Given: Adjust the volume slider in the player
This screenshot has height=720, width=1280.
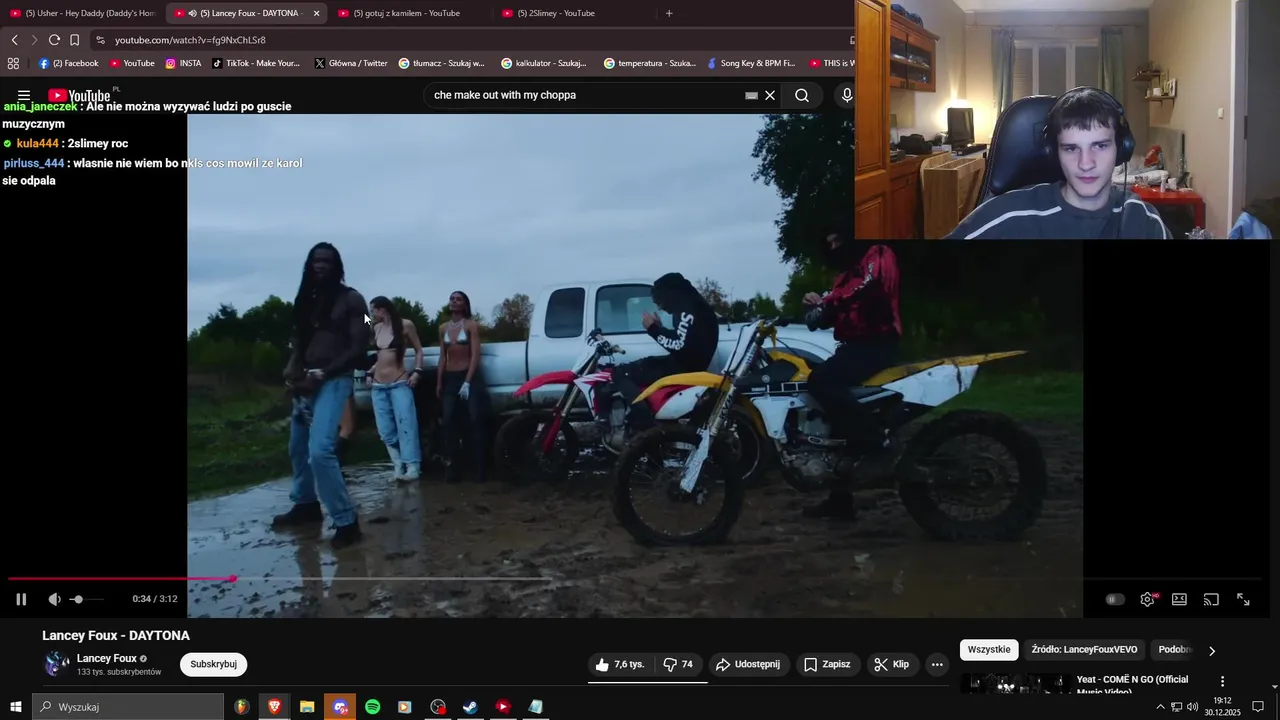Looking at the screenshot, I should click(x=85, y=599).
